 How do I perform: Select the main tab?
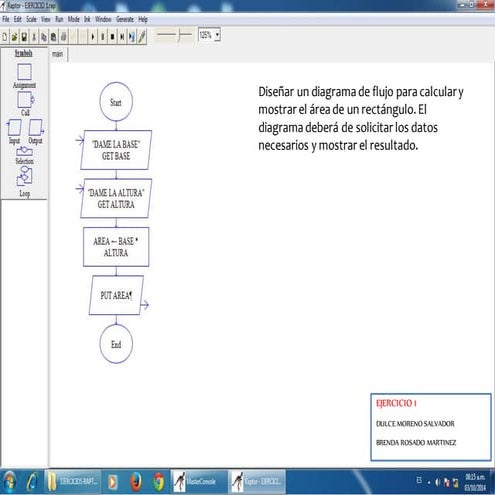[58, 54]
